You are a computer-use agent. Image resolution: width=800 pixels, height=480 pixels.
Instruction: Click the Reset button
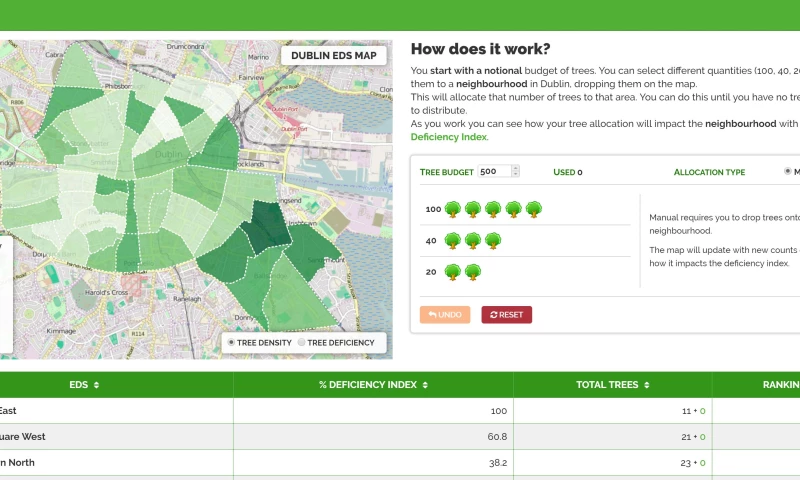pos(507,315)
